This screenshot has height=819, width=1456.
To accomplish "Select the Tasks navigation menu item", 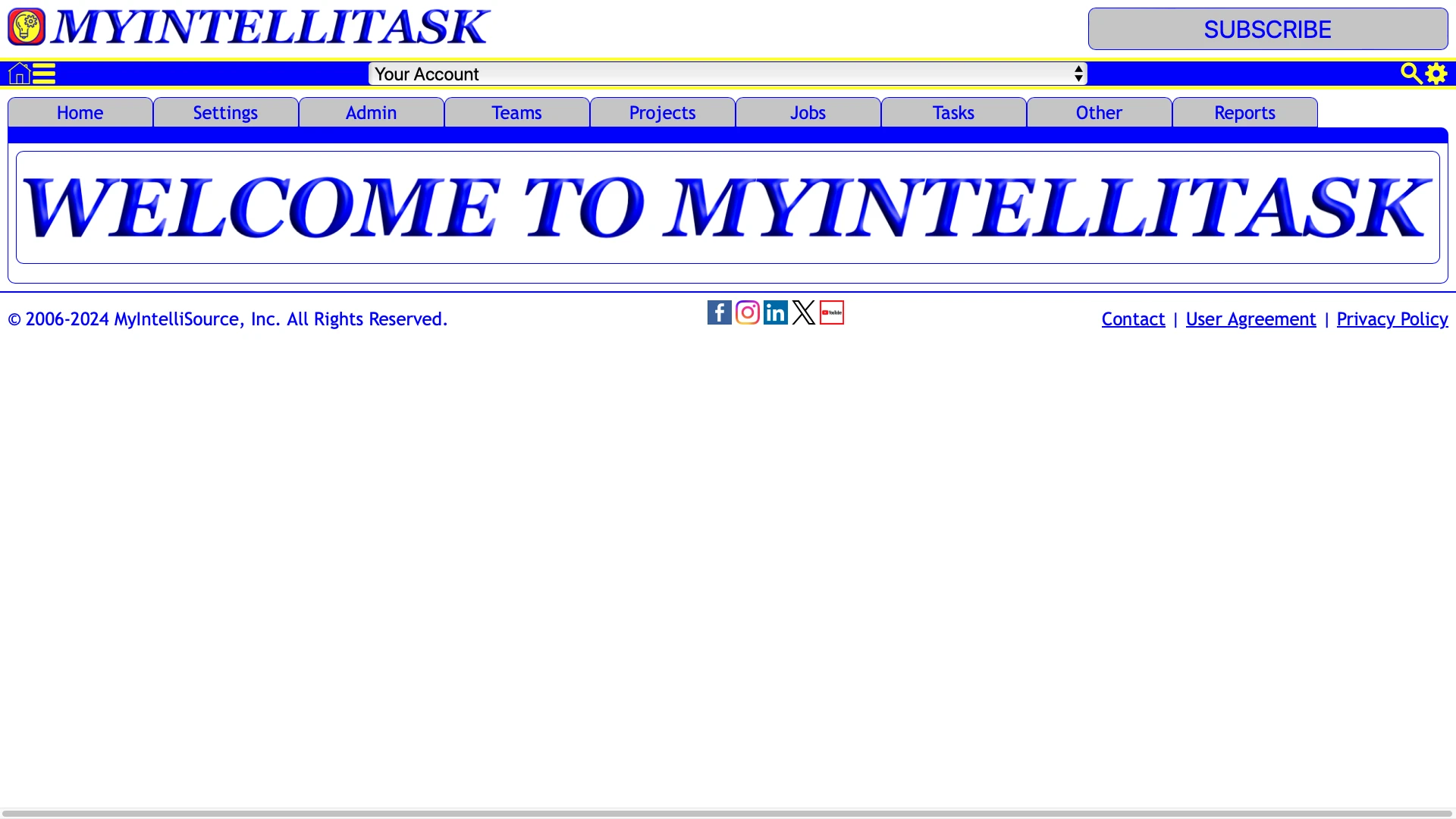I will (953, 112).
